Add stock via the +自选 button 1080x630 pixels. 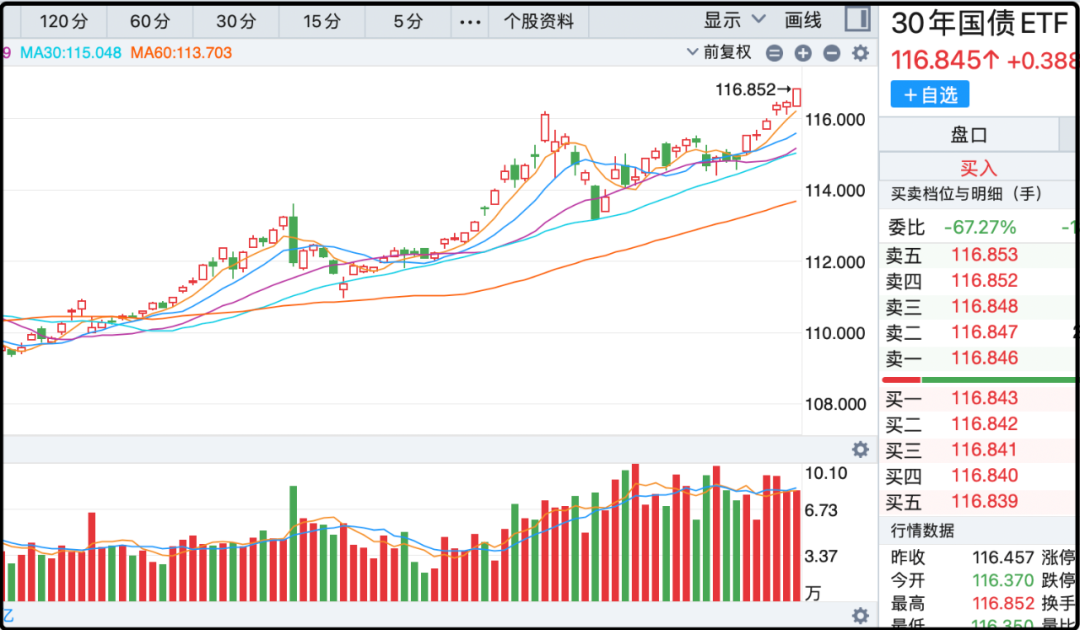pyautogui.click(x=930, y=95)
